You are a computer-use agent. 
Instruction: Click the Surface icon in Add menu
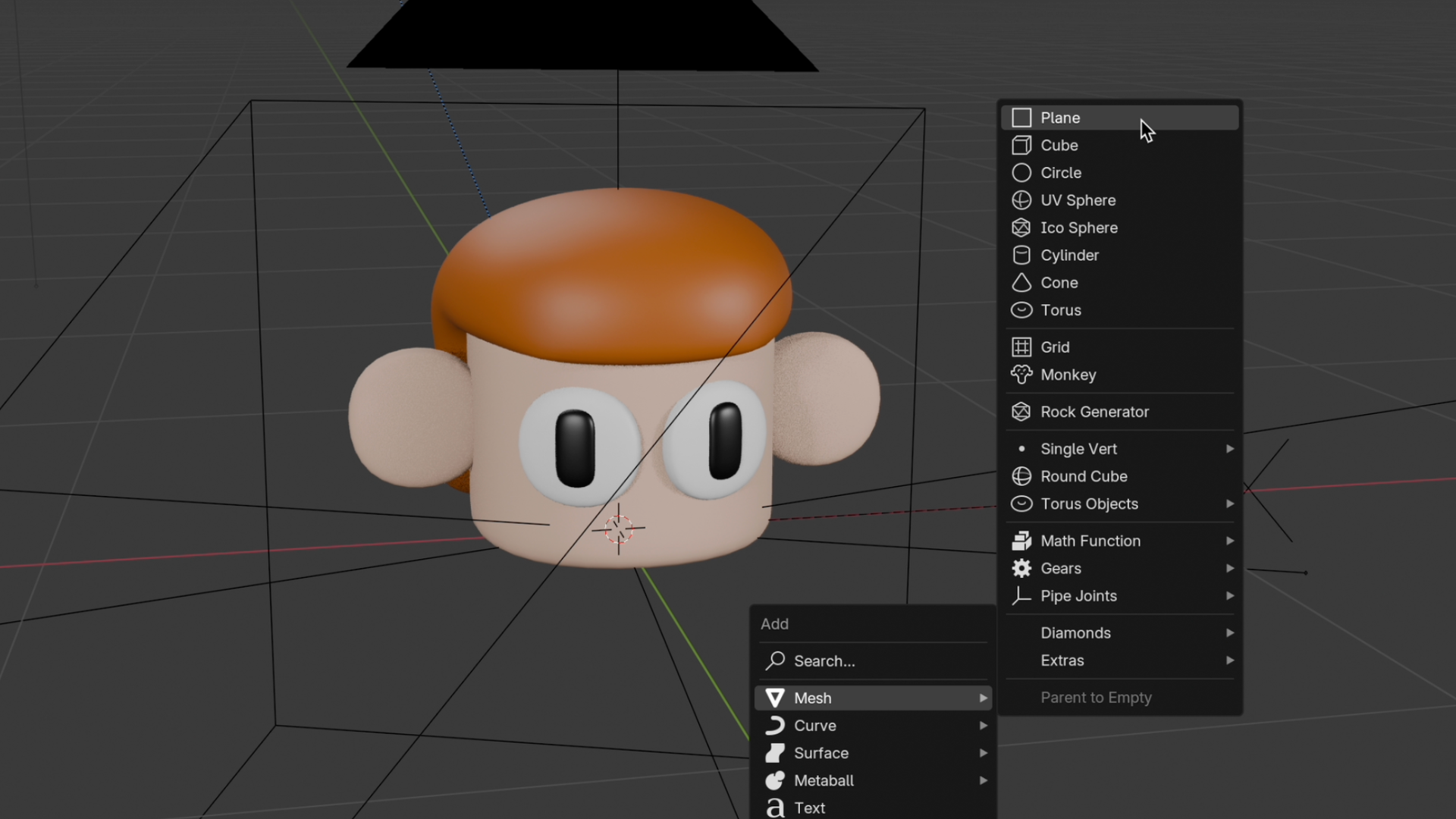point(775,753)
